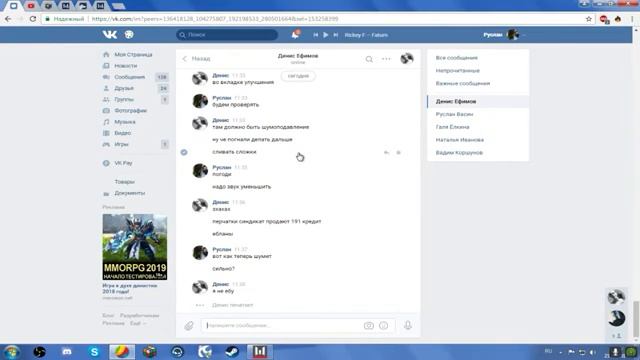Click the Разработчикам footer link
The width and height of the screenshot is (640, 360).
(x=139, y=316)
